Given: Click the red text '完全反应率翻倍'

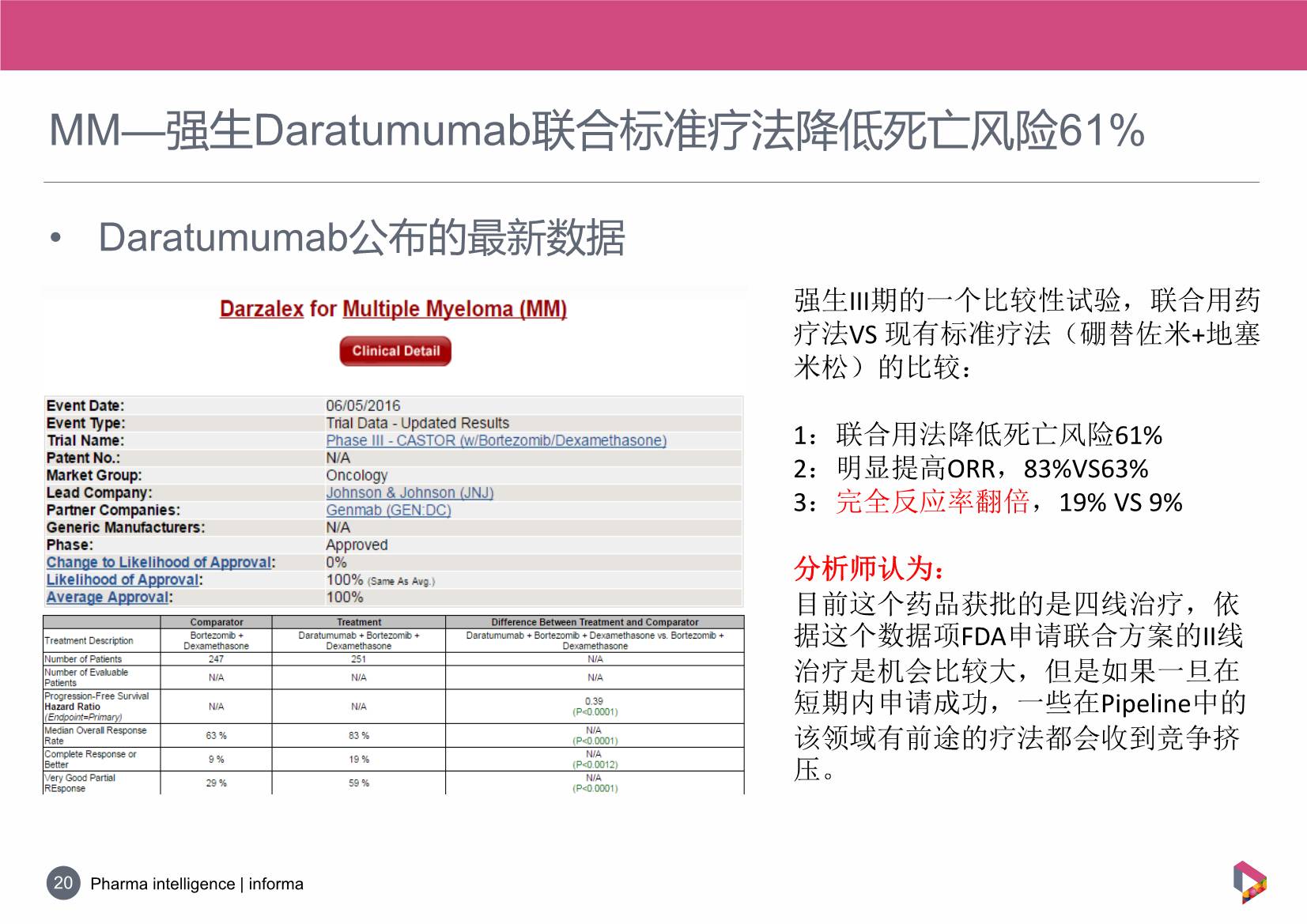Looking at the screenshot, I should [x=933, y=502].
